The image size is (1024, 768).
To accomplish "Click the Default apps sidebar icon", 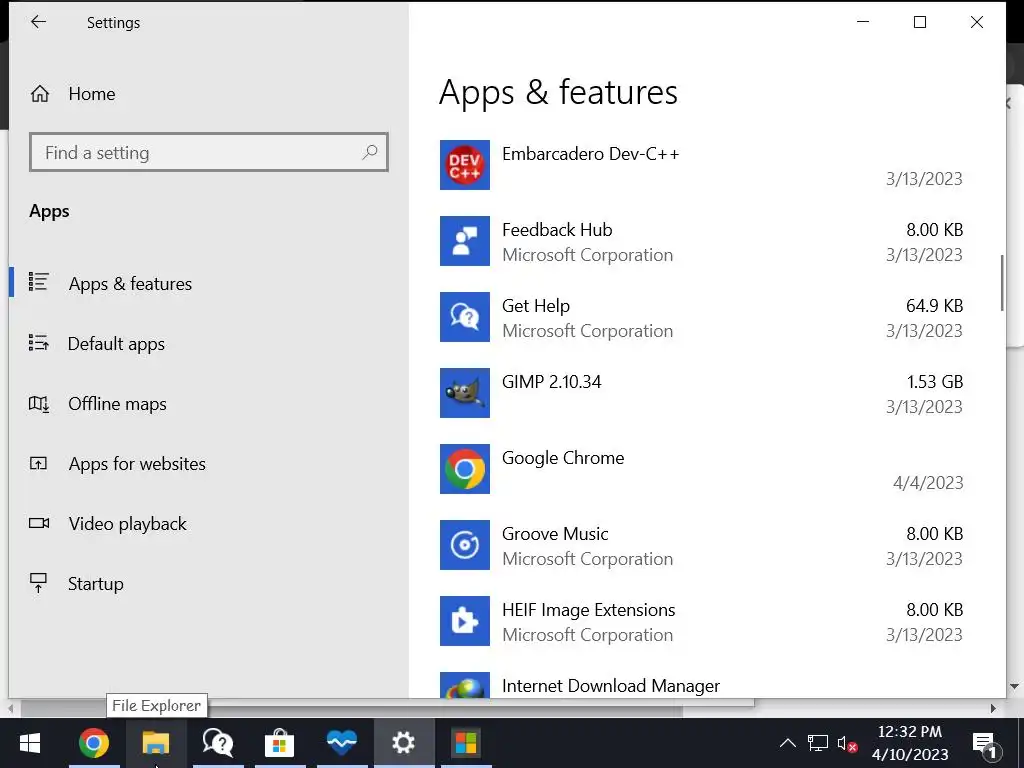I will click(39, 342).
